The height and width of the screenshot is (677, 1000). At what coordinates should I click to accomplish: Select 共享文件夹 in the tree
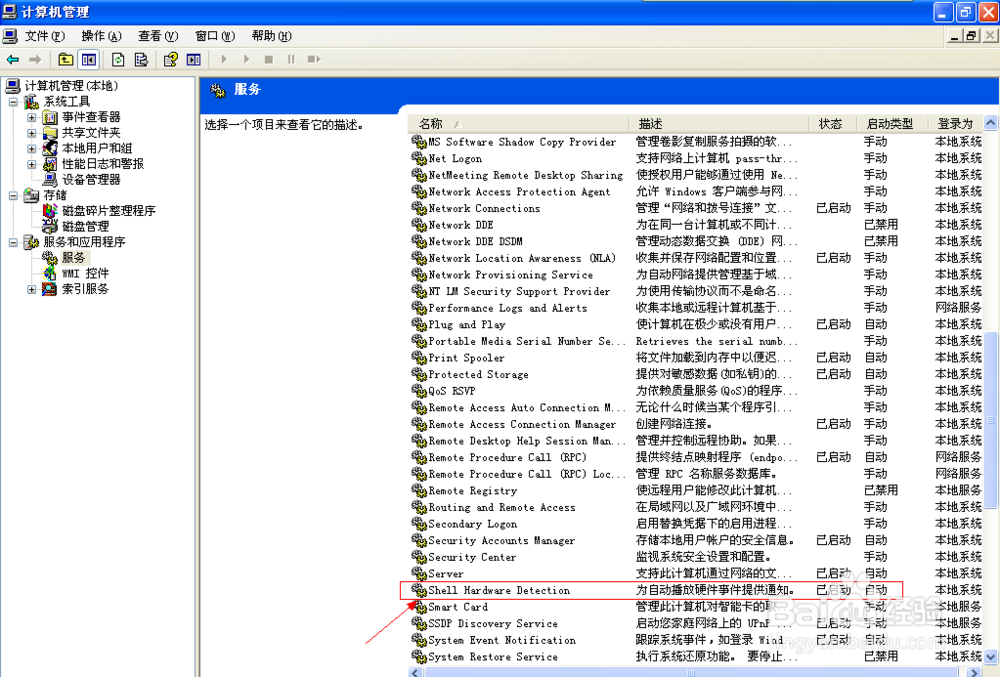[91, 133]
